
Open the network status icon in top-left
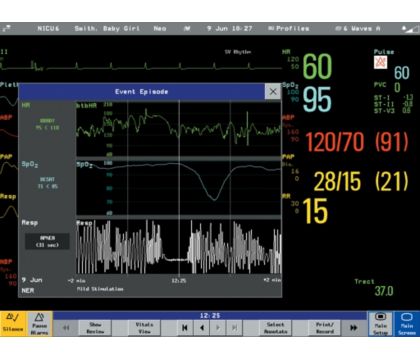pyautogui.click(x=6, y=29)
